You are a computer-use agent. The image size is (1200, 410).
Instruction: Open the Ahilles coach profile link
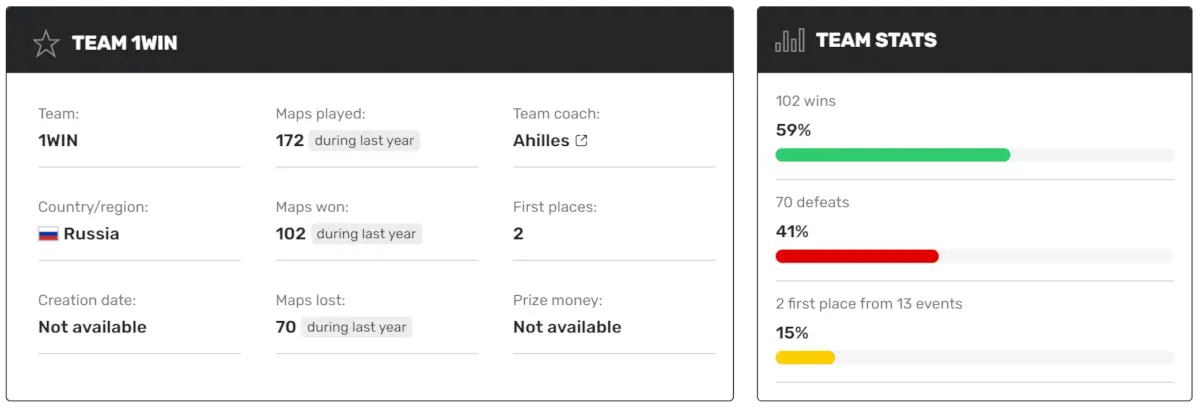(x=541, y=141)
